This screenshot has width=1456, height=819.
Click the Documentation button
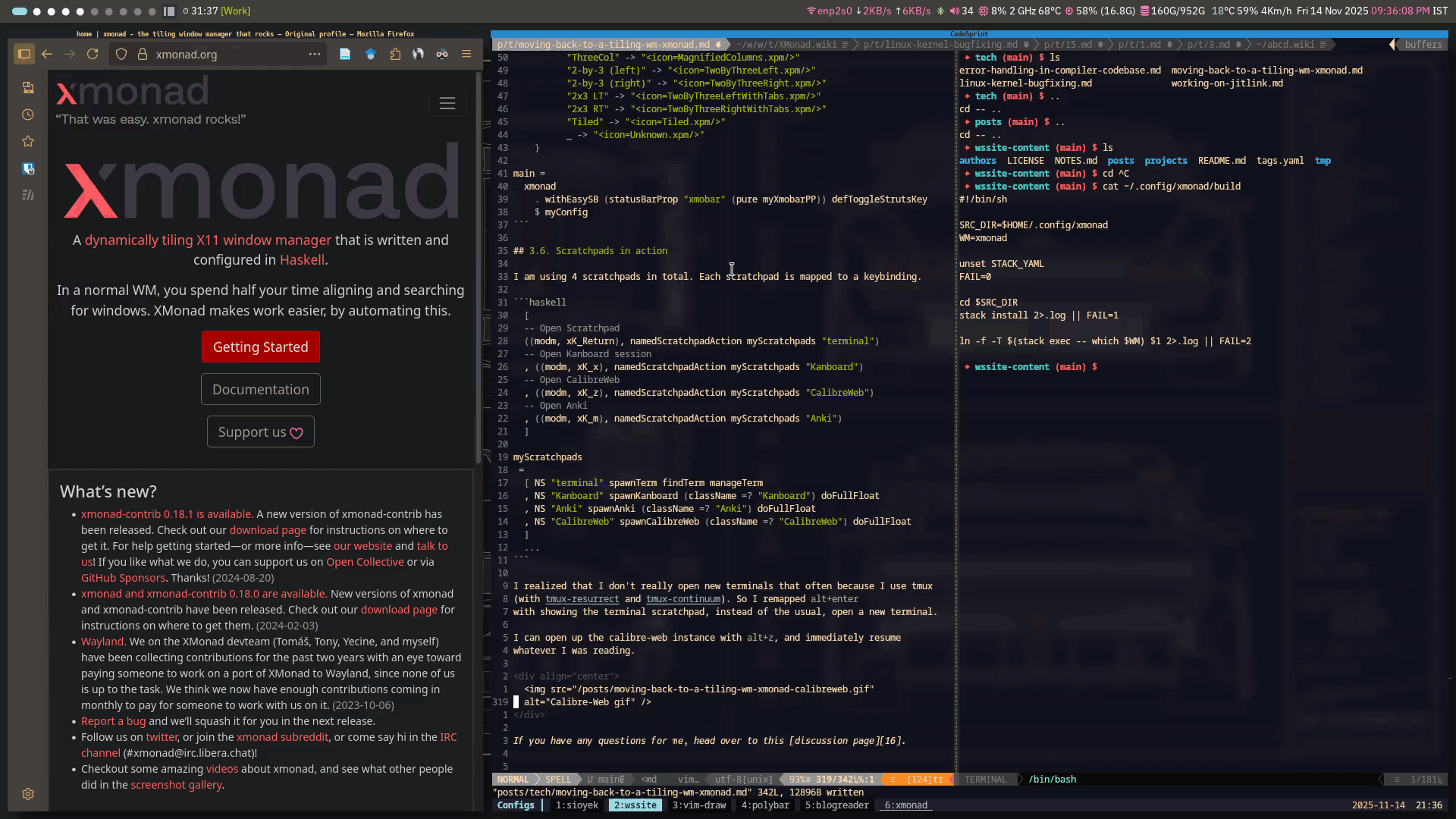[x=260, y=389]
